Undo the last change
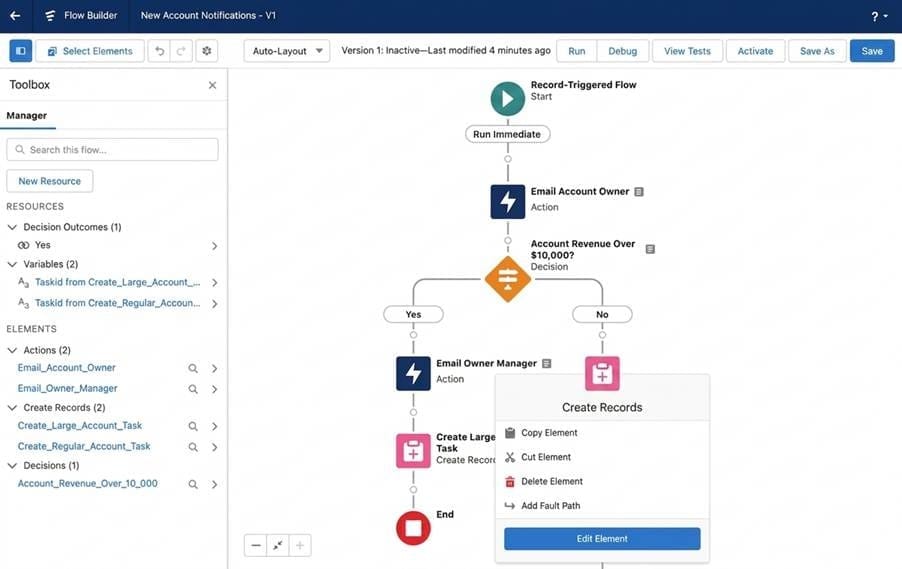Viewport: 902px width, 569px height. (159, 51)
